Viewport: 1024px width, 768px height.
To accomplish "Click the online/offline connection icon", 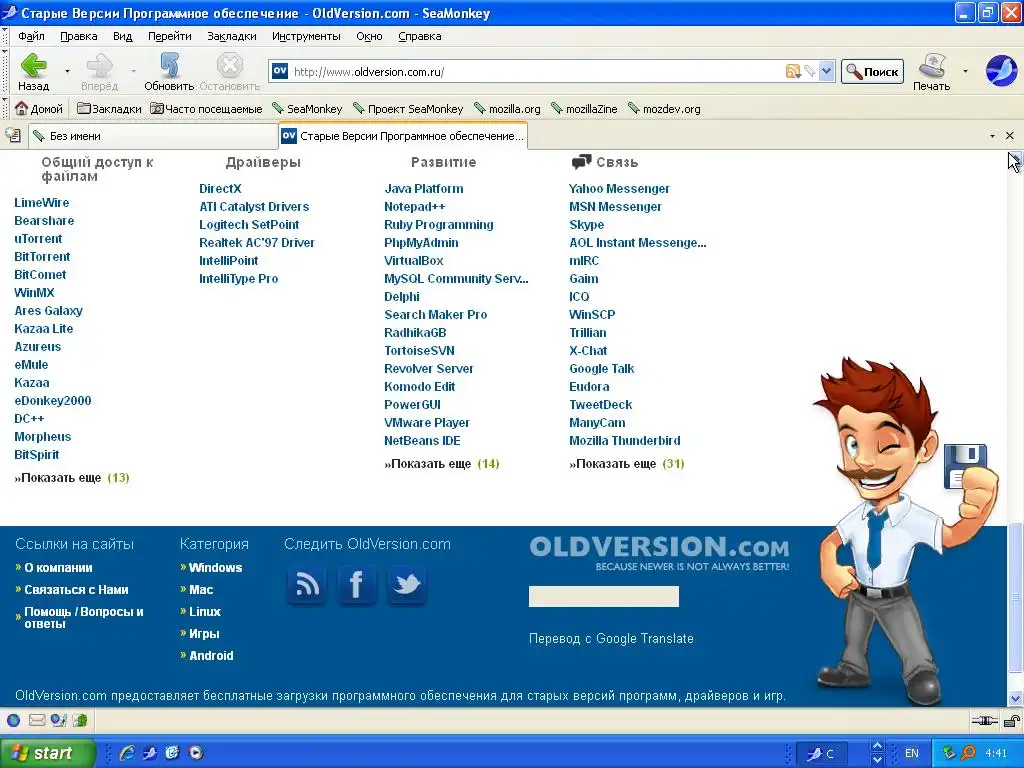I will coord(984,720).
